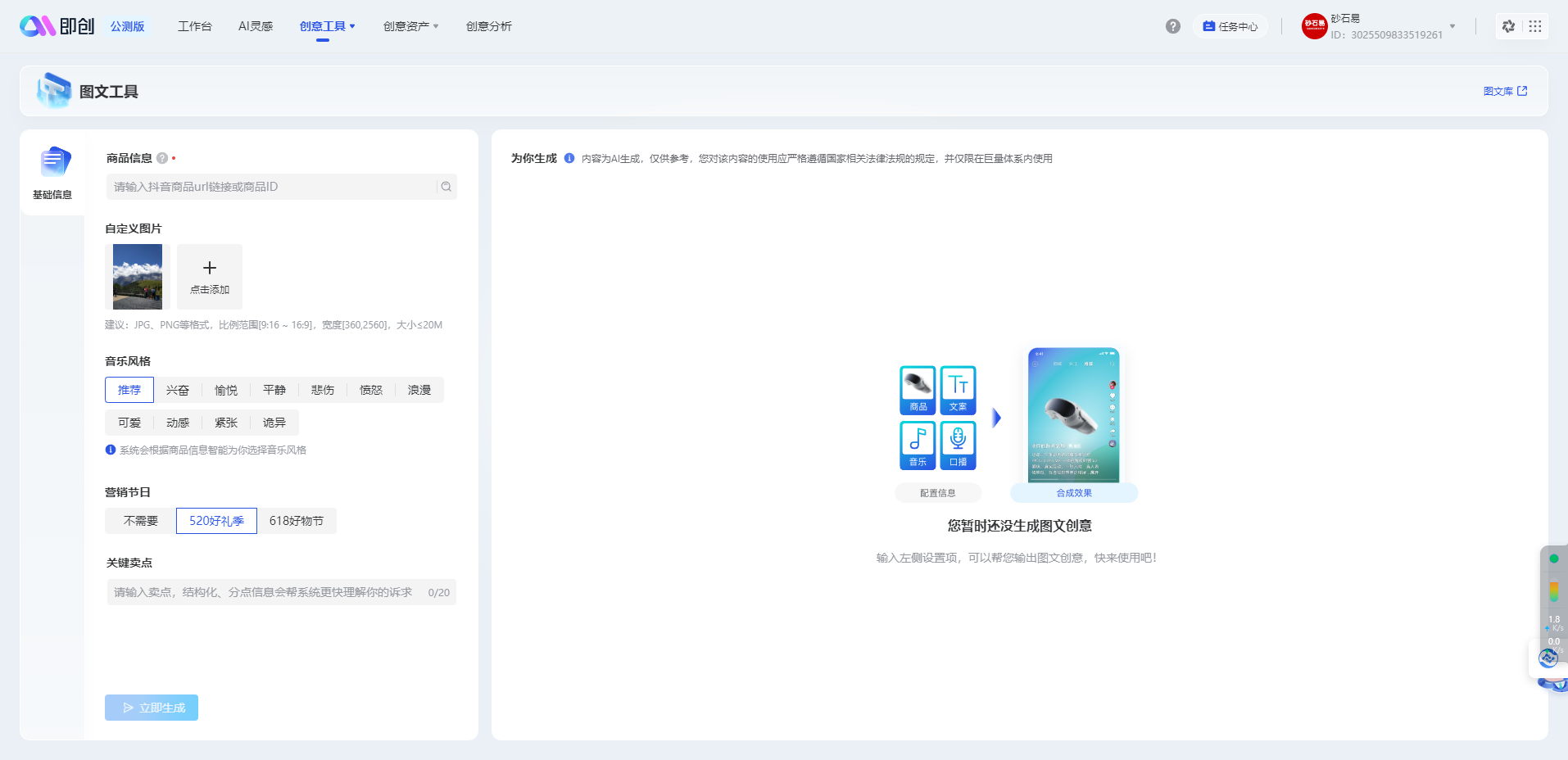Click the search magnifier in 商品信息 field

446,186
